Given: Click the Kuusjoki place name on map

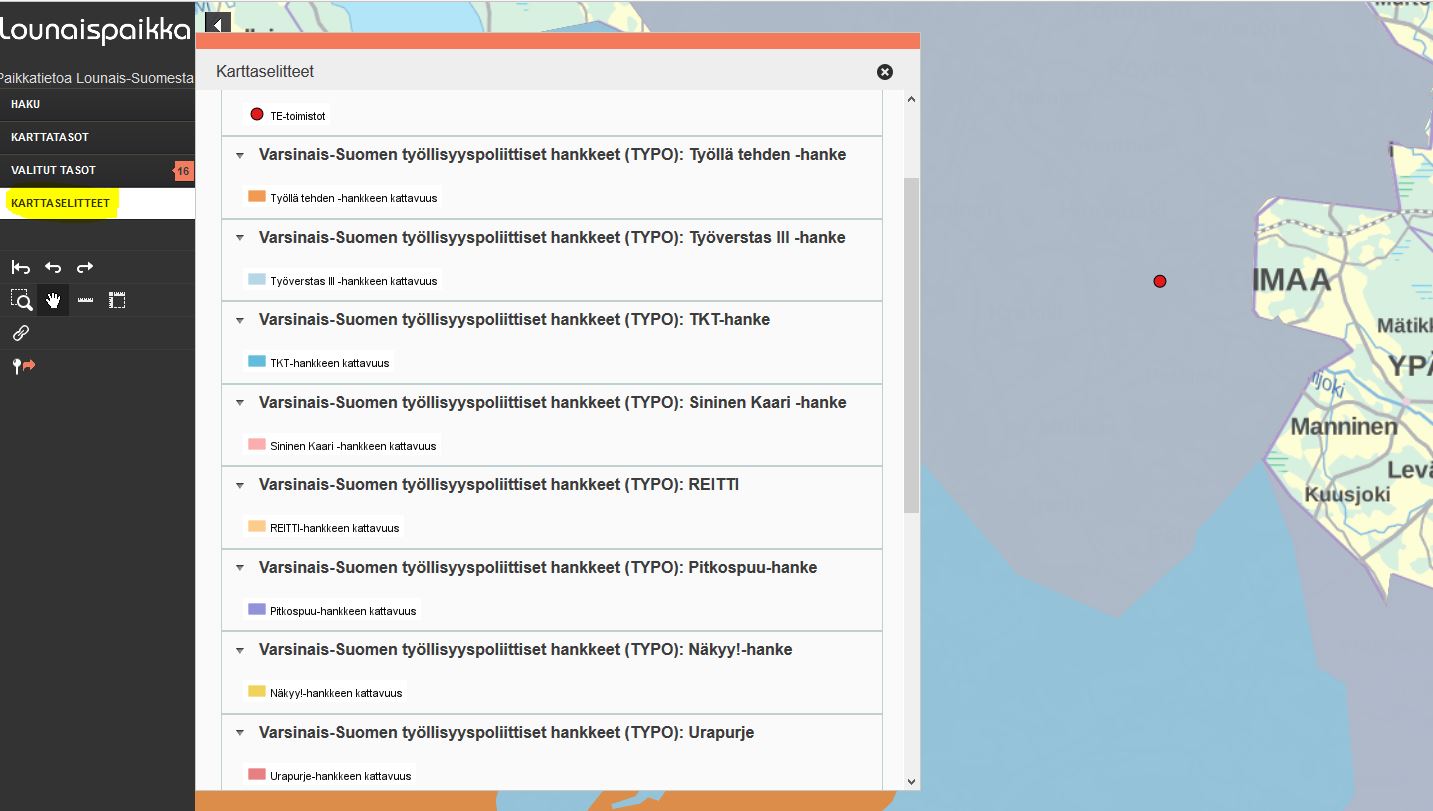Looking at the screenshot, I should (1347, 495).
